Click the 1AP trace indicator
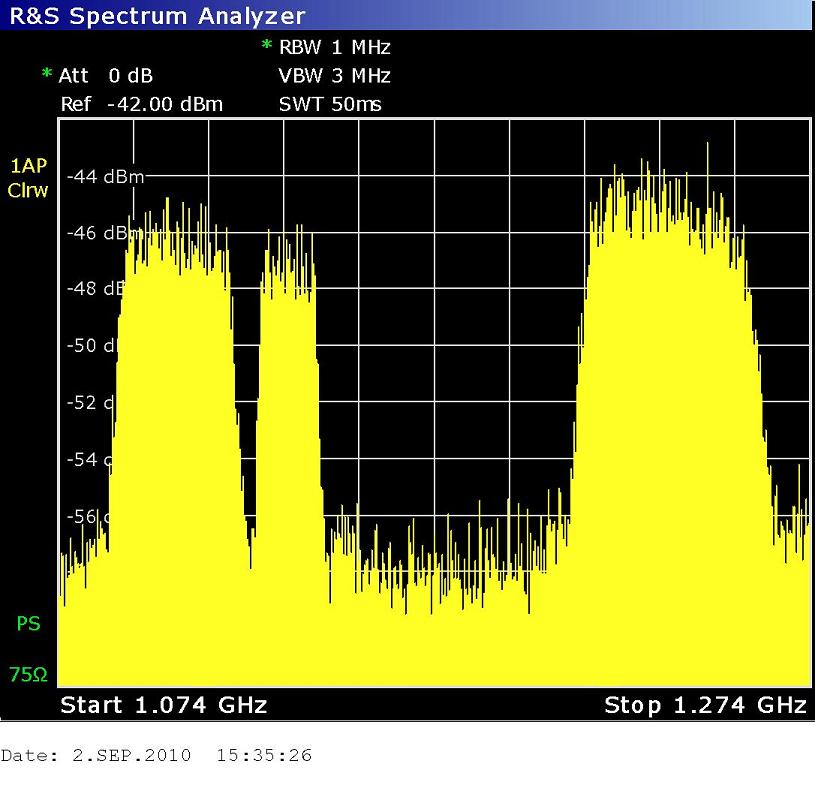The width and height of the screenshot is (815, 791). click(x=28, y=167)
